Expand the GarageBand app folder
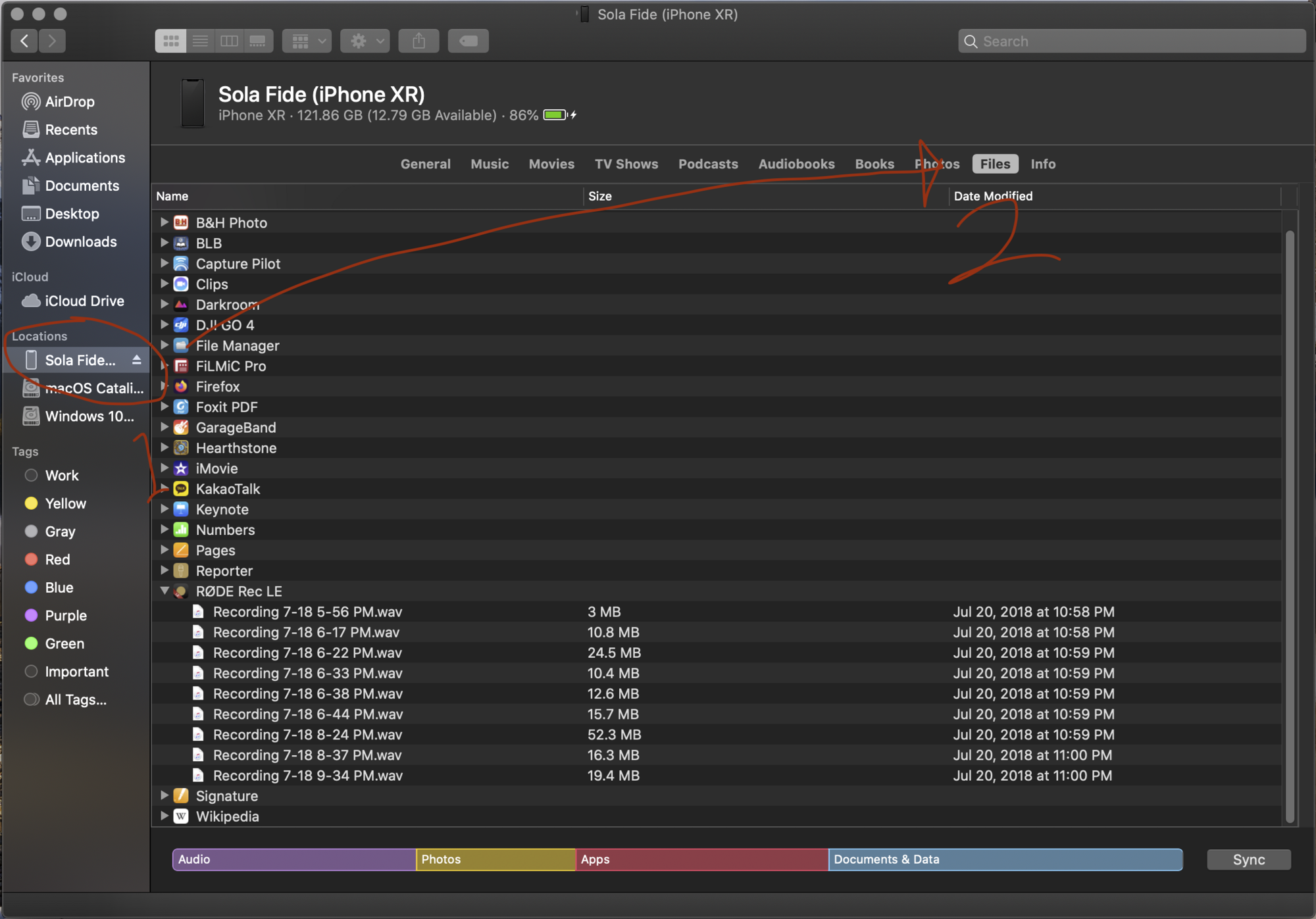Screen dimensions: 1316x919 164,427
